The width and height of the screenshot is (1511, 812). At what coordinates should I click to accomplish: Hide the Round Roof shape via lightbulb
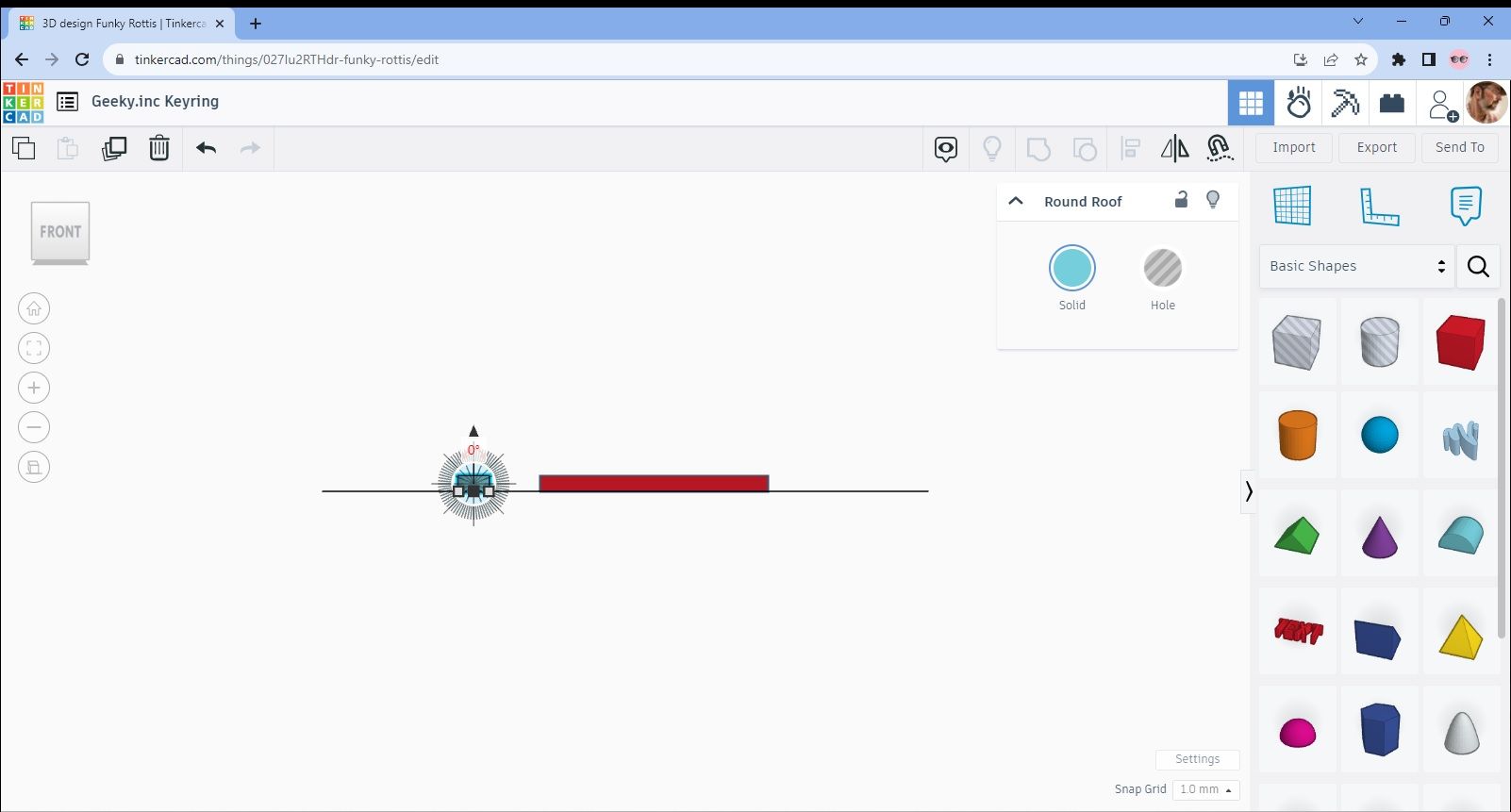point(1213,200)
